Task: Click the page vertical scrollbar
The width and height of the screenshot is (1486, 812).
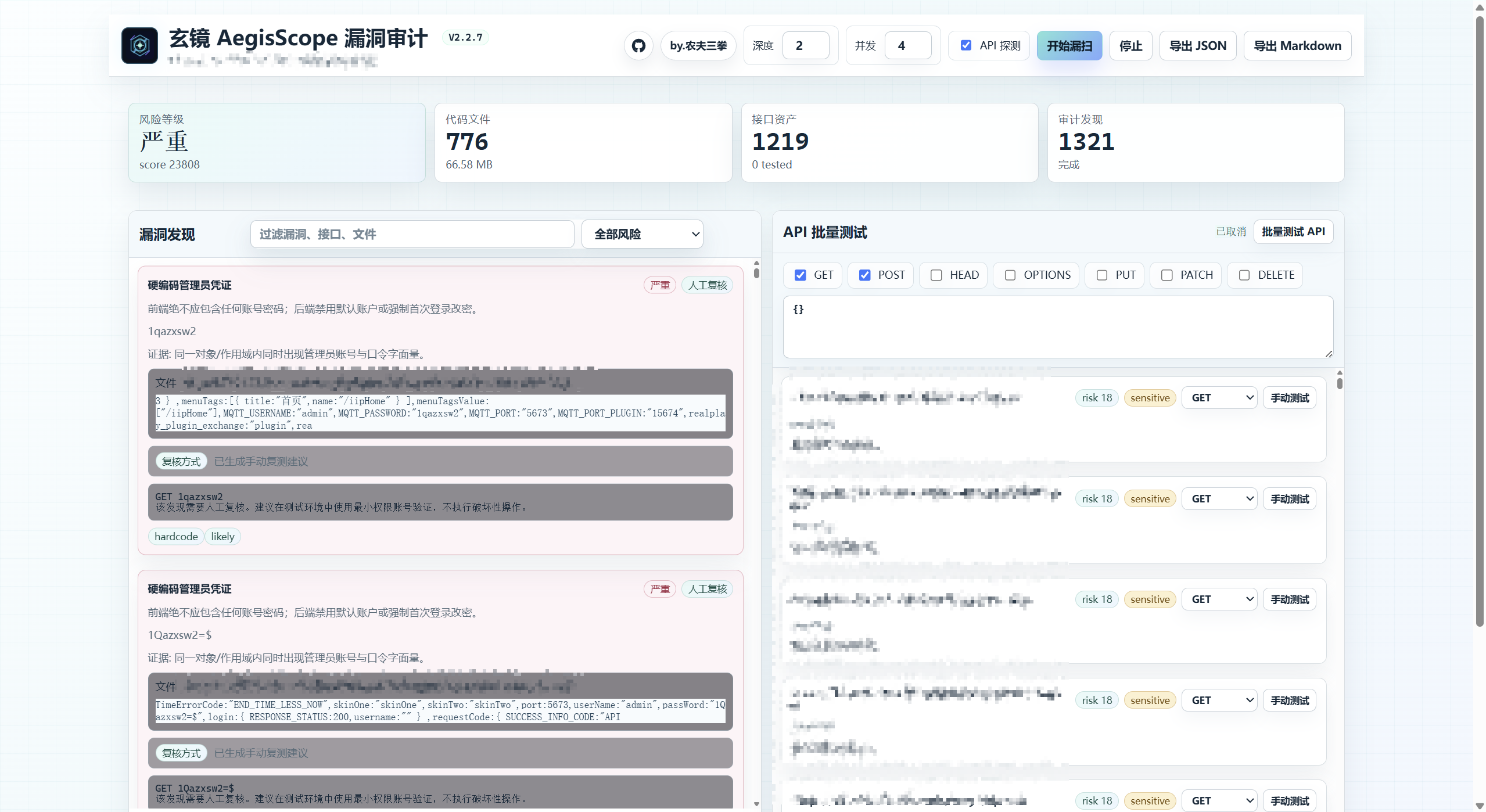Action: click(1480, 322)
